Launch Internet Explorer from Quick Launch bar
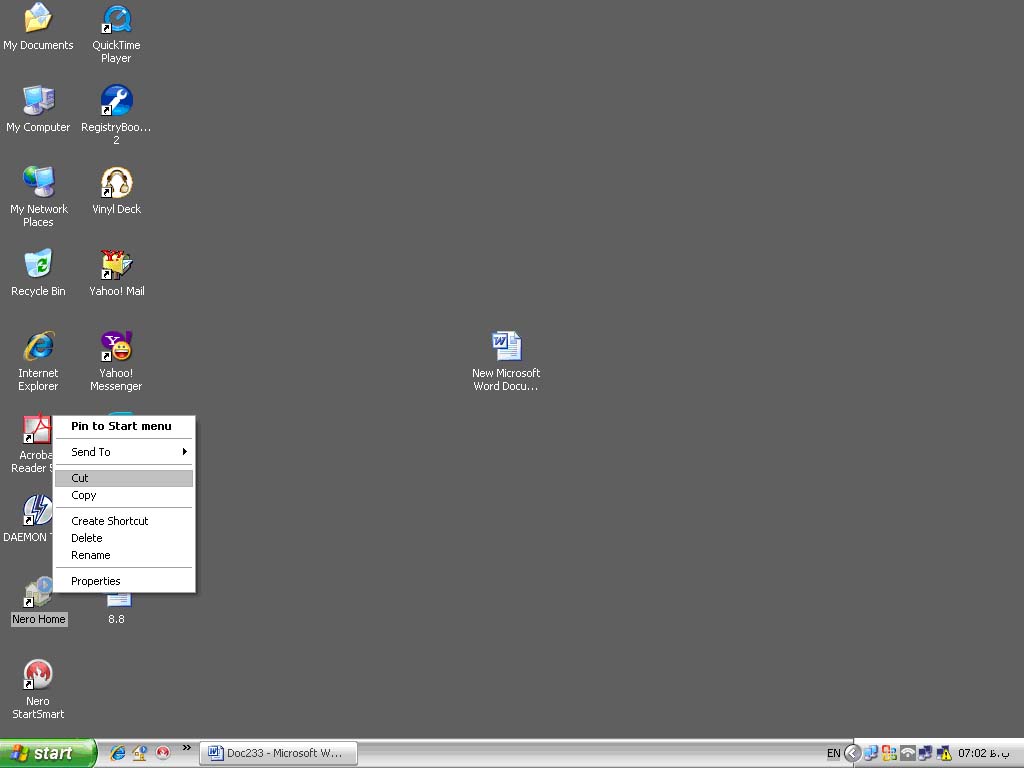 [x=118, y=753]
